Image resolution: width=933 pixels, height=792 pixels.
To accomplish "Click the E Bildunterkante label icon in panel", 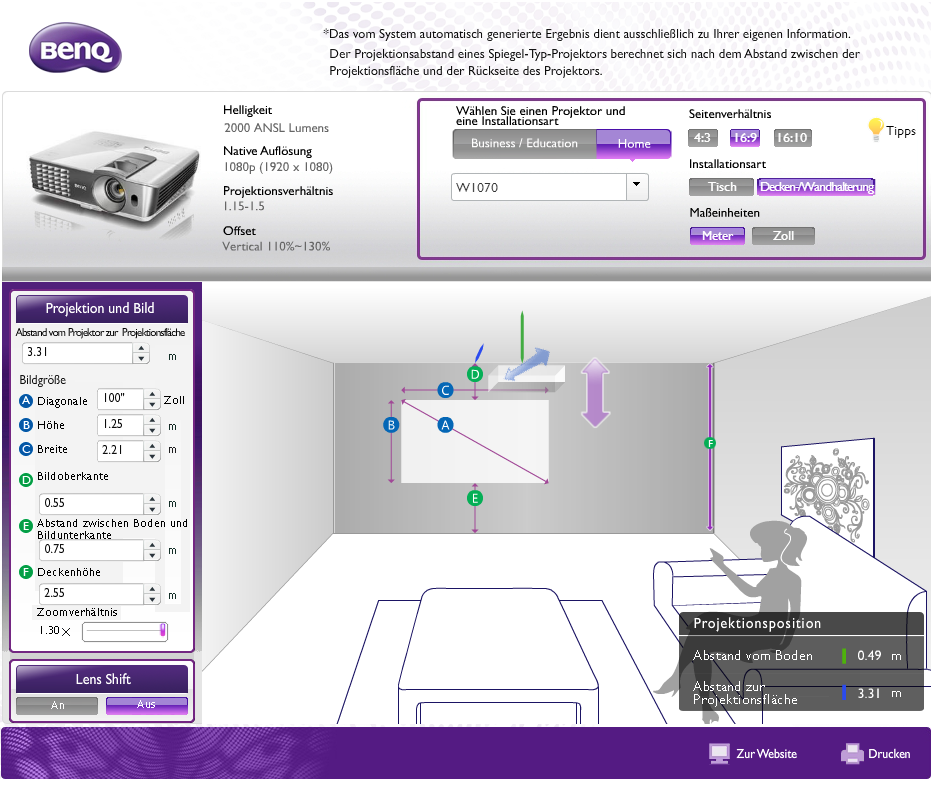I will tap(26, 526).
